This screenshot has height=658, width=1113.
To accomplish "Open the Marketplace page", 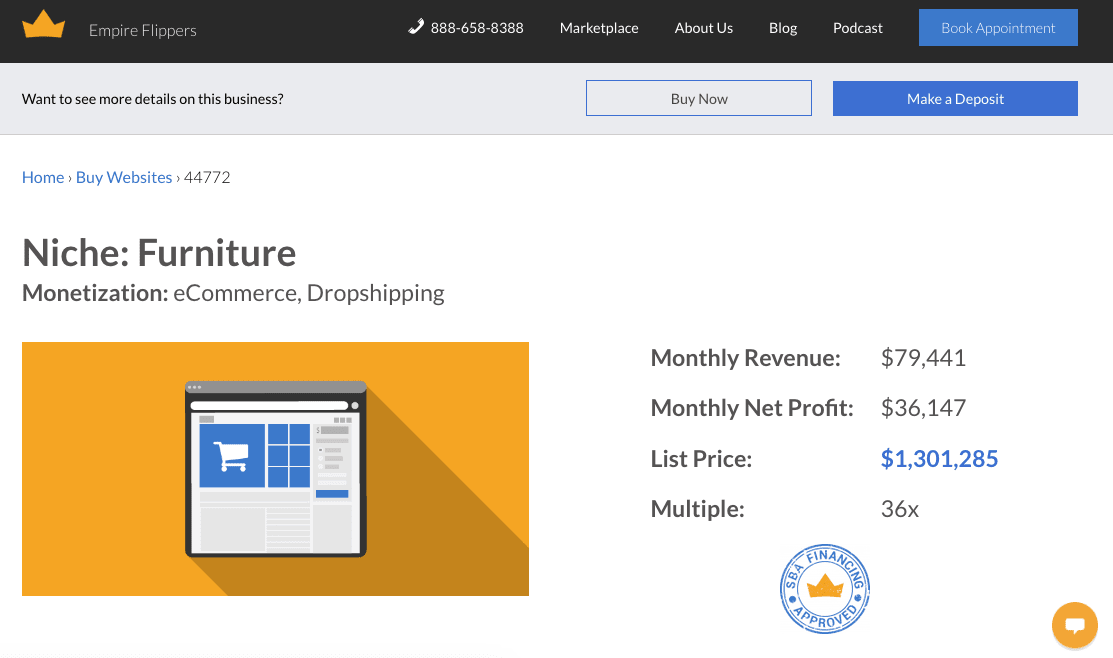I will point(599,28).
